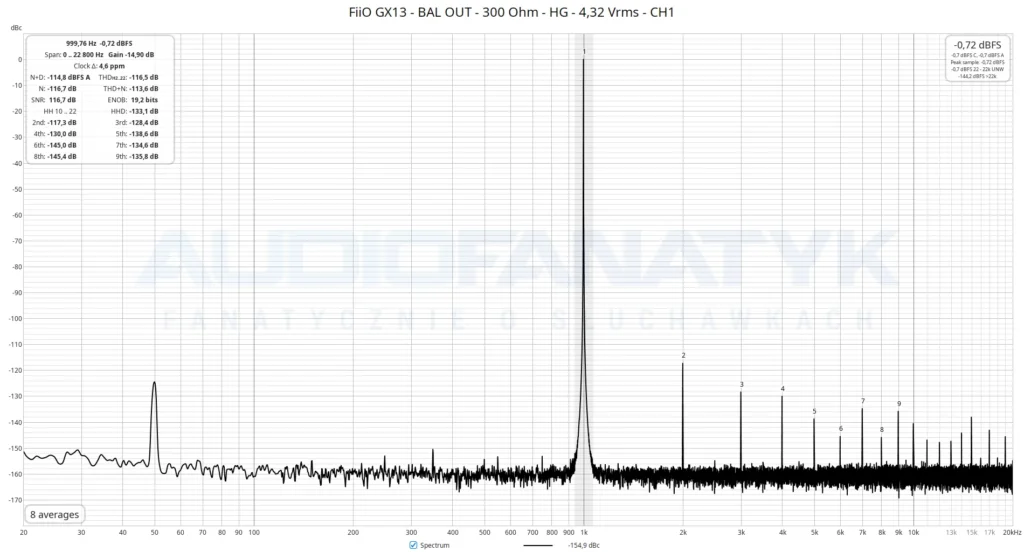This screenshot has height=552, width=1024.
Task: Click the Spectrum legend label
Action: click(x=434, y=545)
